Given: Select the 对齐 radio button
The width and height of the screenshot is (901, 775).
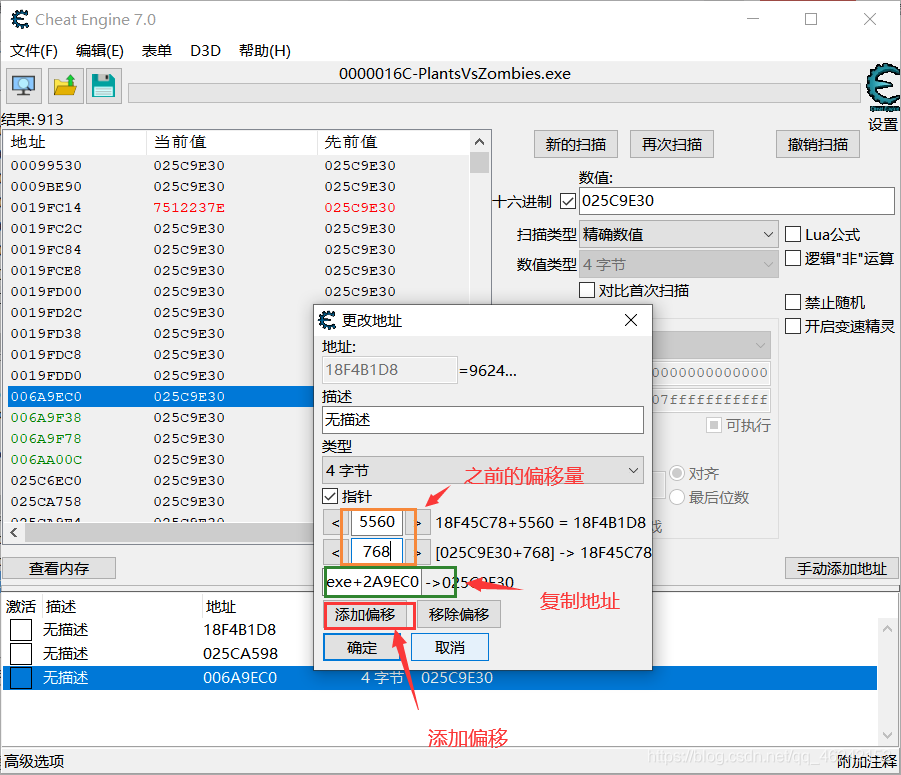Looking at the screenshot, I should 677,473.
